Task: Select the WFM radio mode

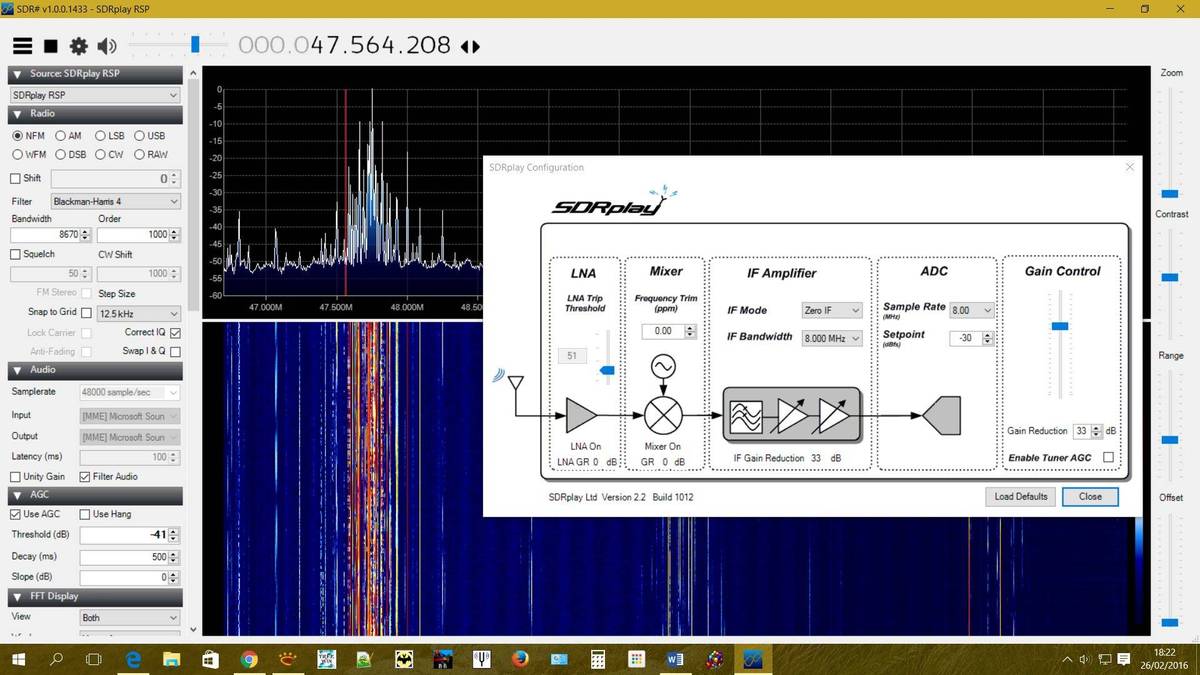Action: pos(29,154)
